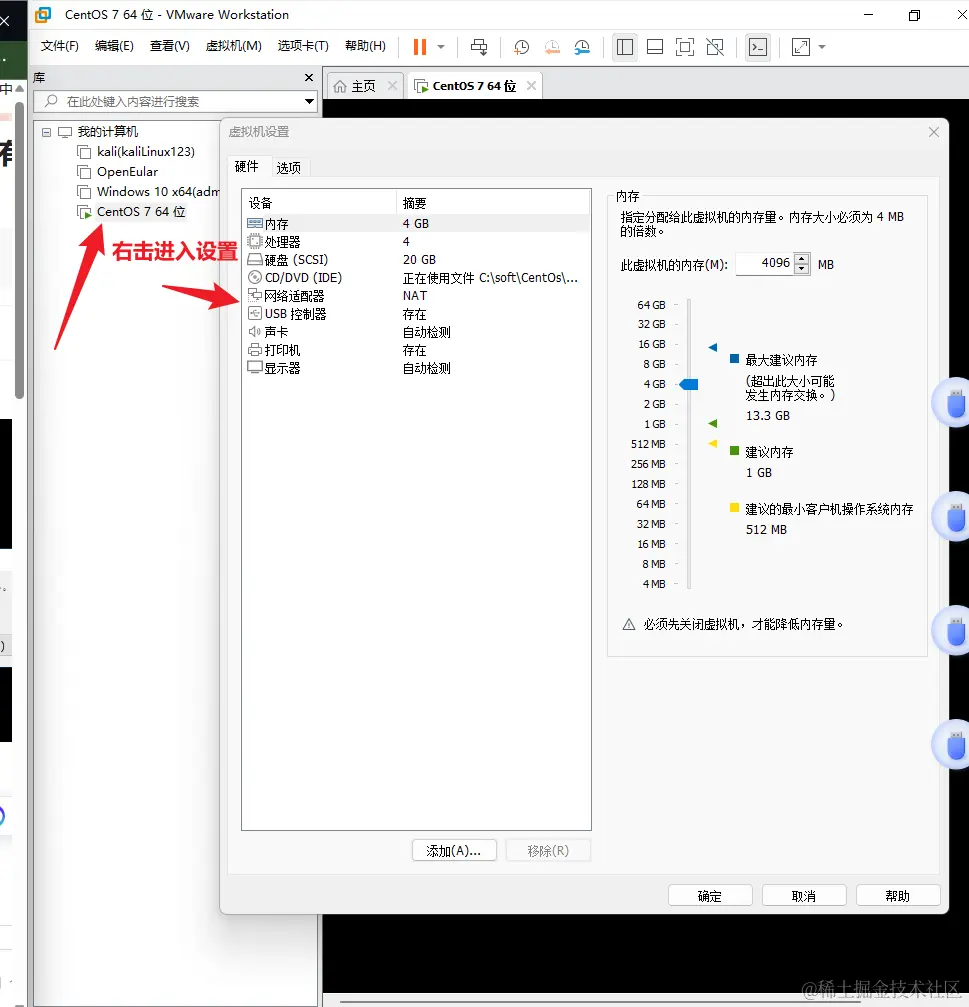Select the 网络适配器 device row
Viewport: 969px width, 1007px height.
click(416, 295)
